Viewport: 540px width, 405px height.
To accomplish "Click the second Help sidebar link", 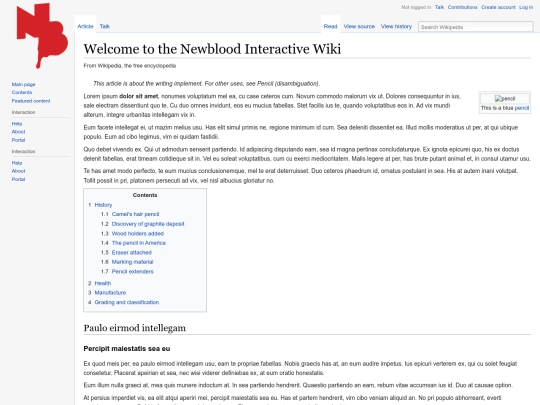I will coord(17,163).
